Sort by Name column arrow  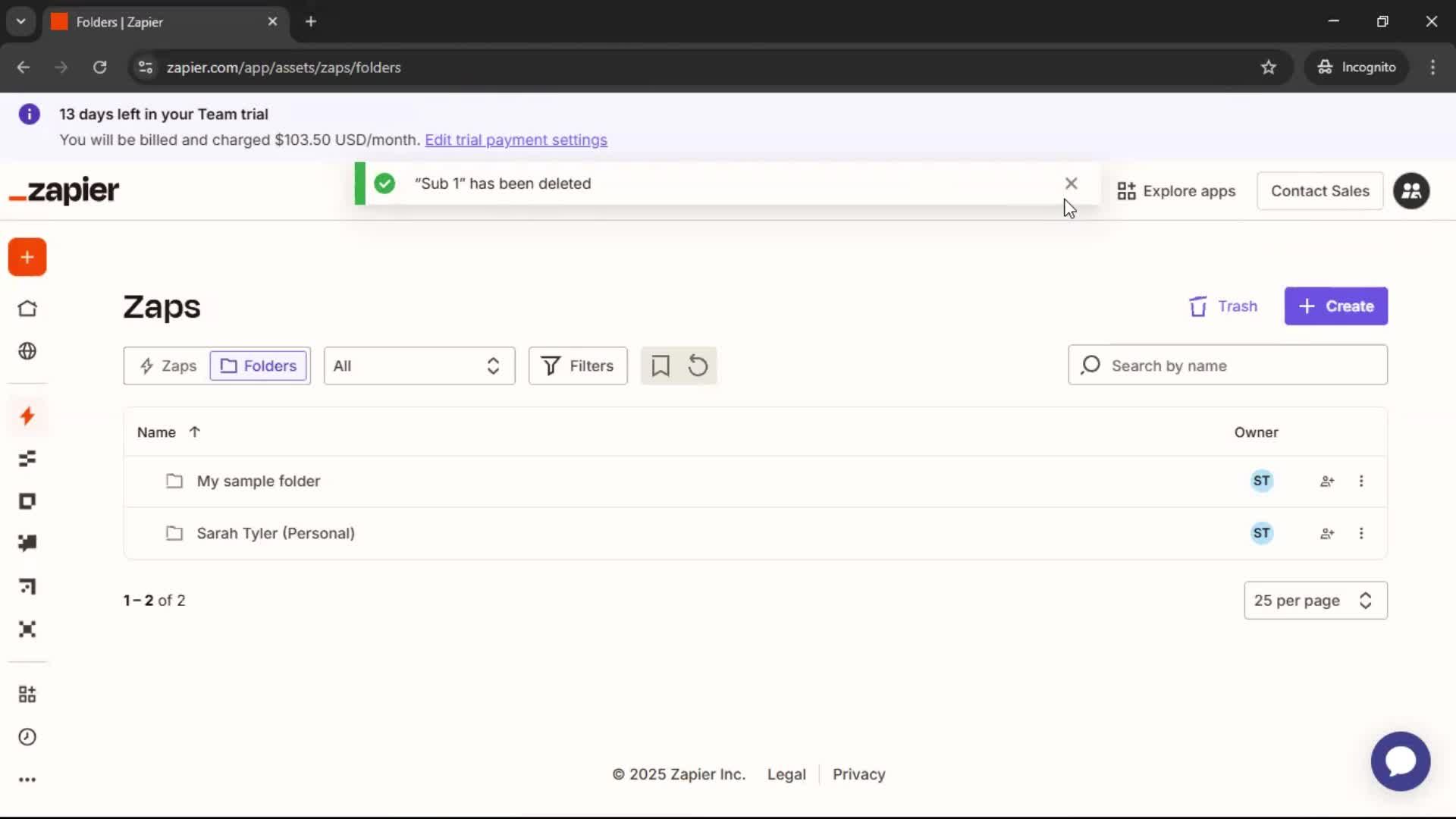click(x=195, y=432)
